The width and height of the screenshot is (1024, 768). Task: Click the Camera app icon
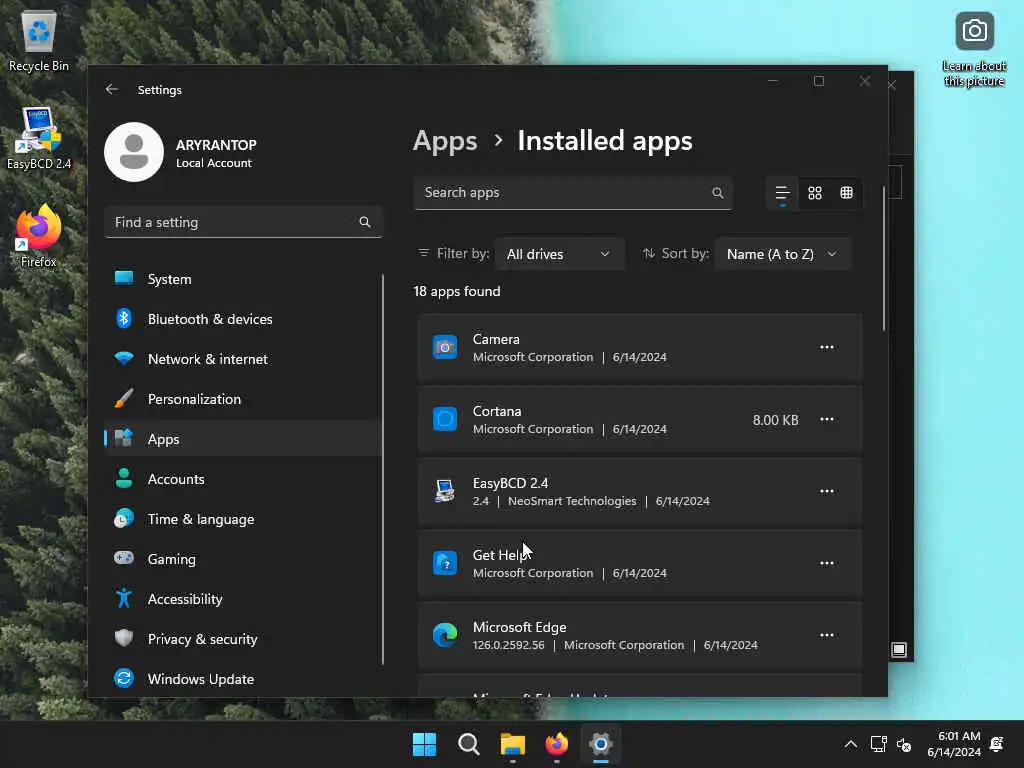pos(445,347)
